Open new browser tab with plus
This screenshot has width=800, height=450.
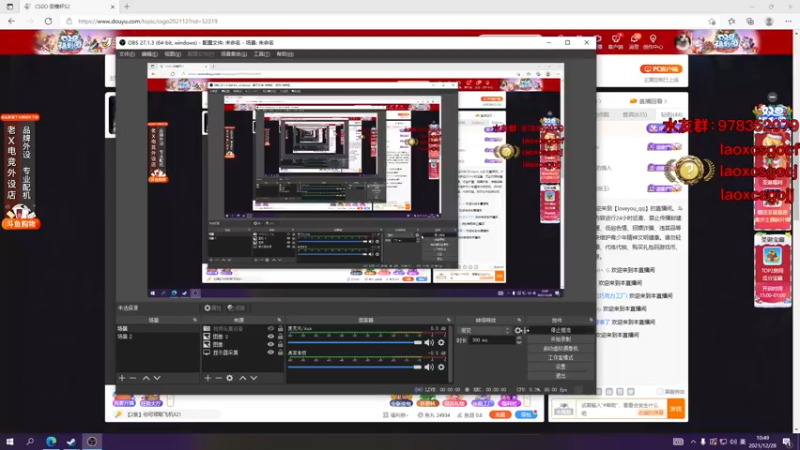127,7
